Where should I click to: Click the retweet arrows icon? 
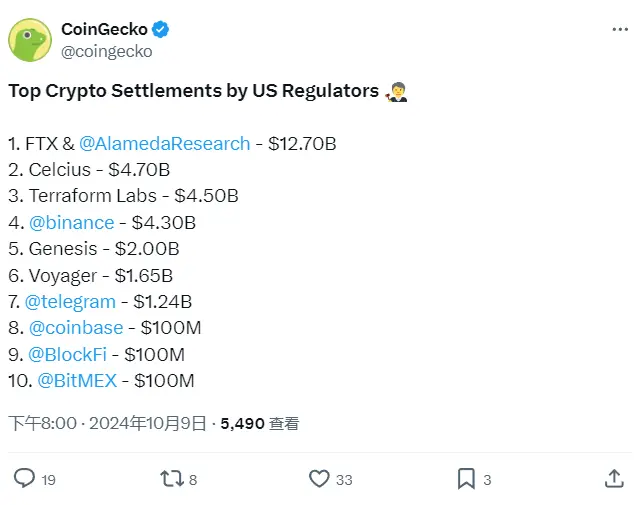(x=171, y=479)
